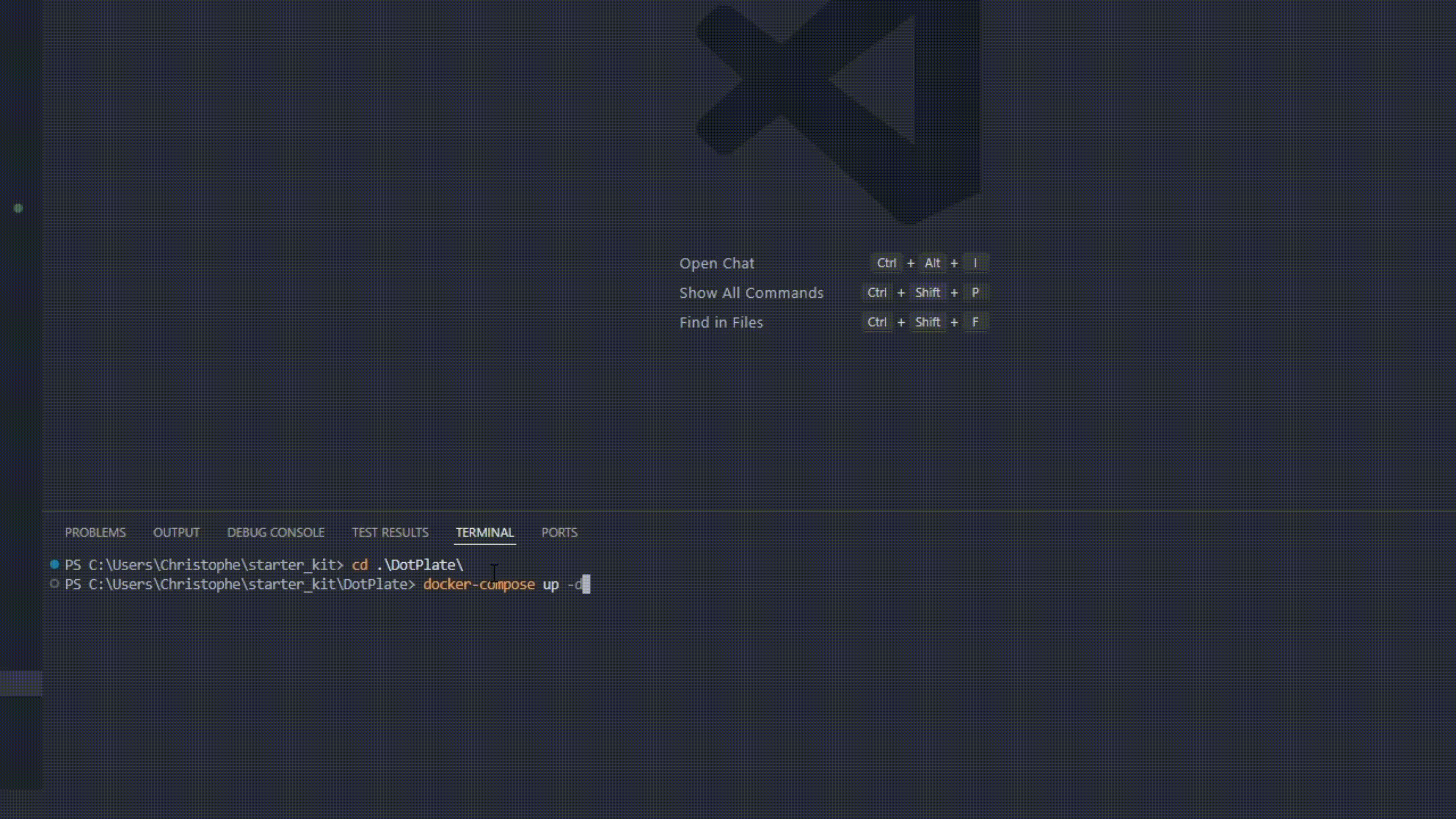Image resolution: width=1456 pixels, height=819 pixels.
Task: Activate the TERMINAL tab
Action: point(485,532)
